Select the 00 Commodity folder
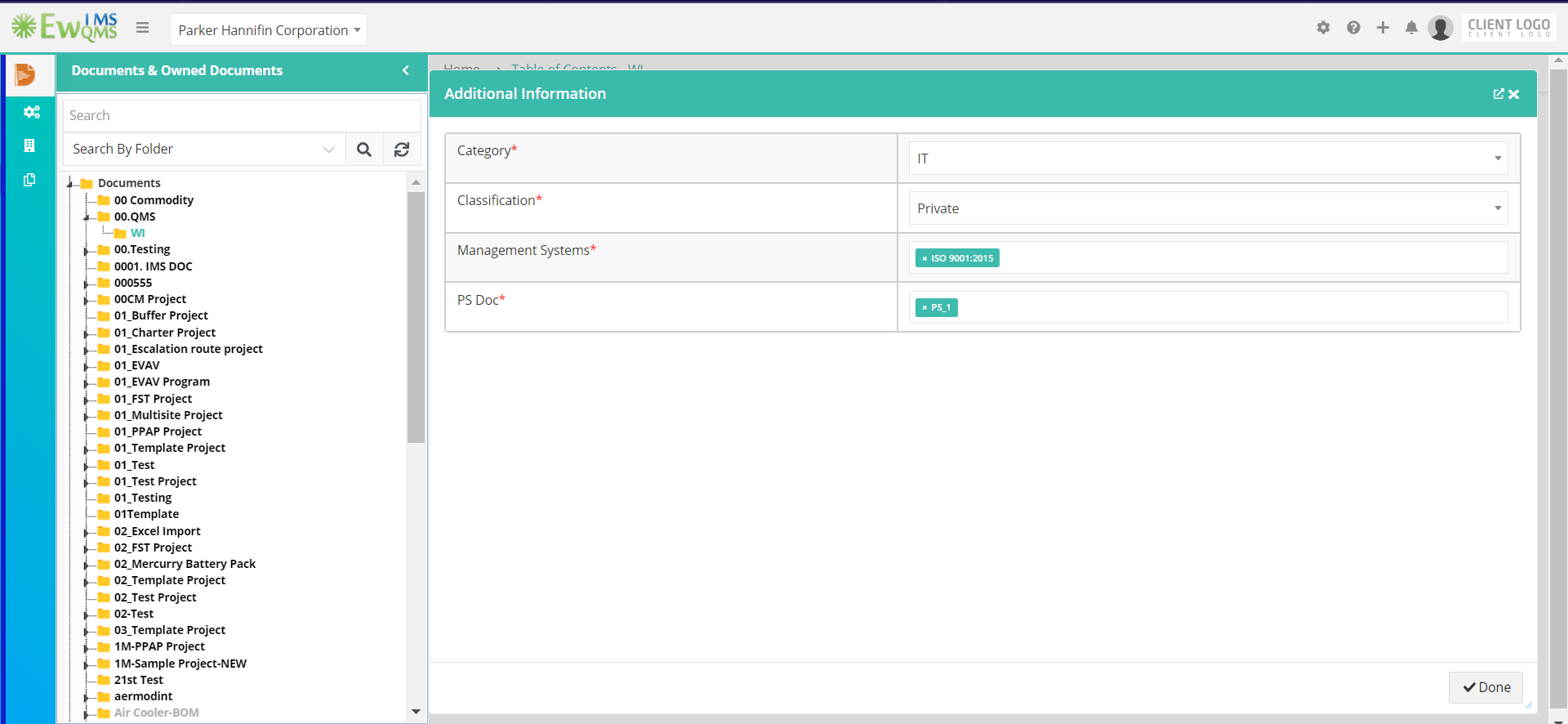Image resolution: width=1568 pixels, height=724 pixels. point(154,200)
